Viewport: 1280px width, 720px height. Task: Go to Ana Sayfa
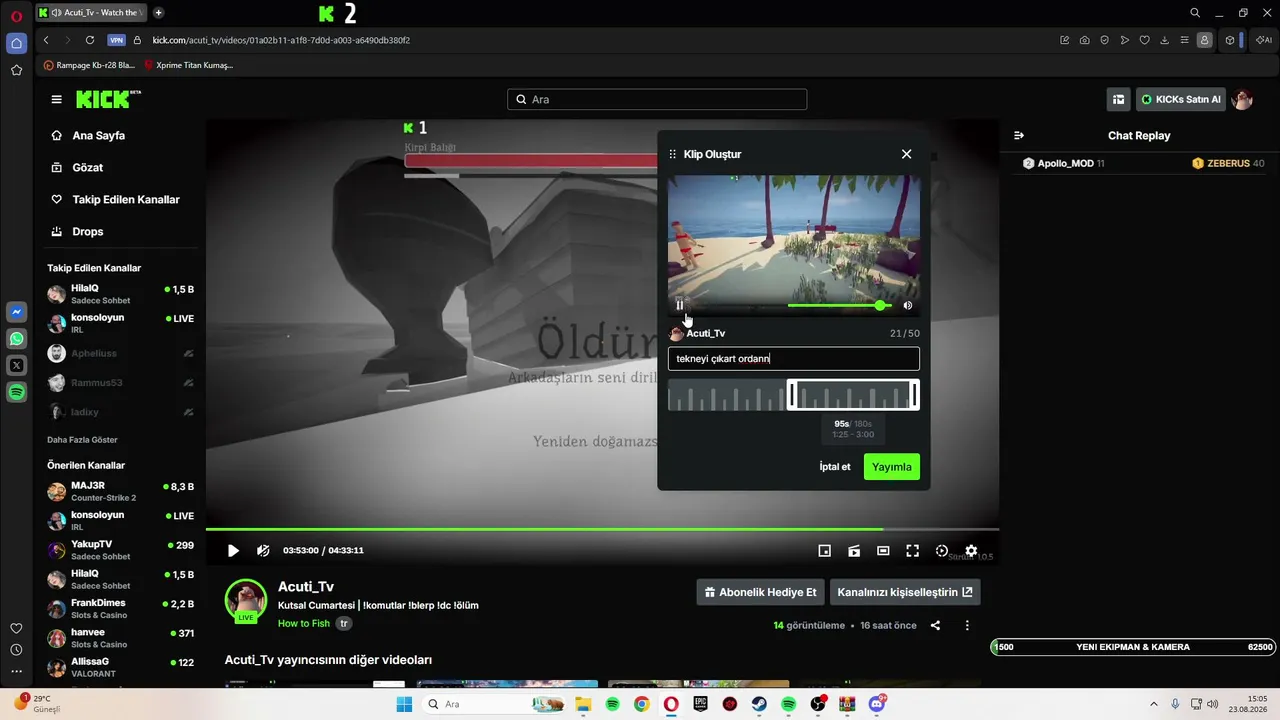98,135
